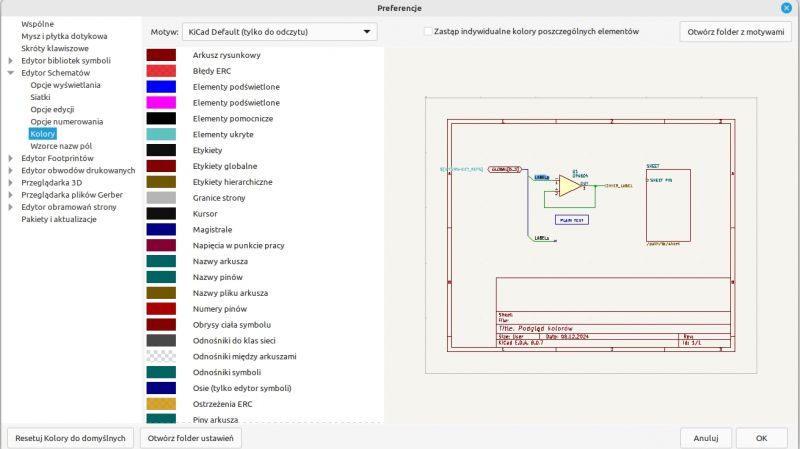Viewport: 800px width, 449px height.
Task: Click swatch for 'Odnośniki do klas sieci'
Action: pyautogui.click(x=161, y=340)
